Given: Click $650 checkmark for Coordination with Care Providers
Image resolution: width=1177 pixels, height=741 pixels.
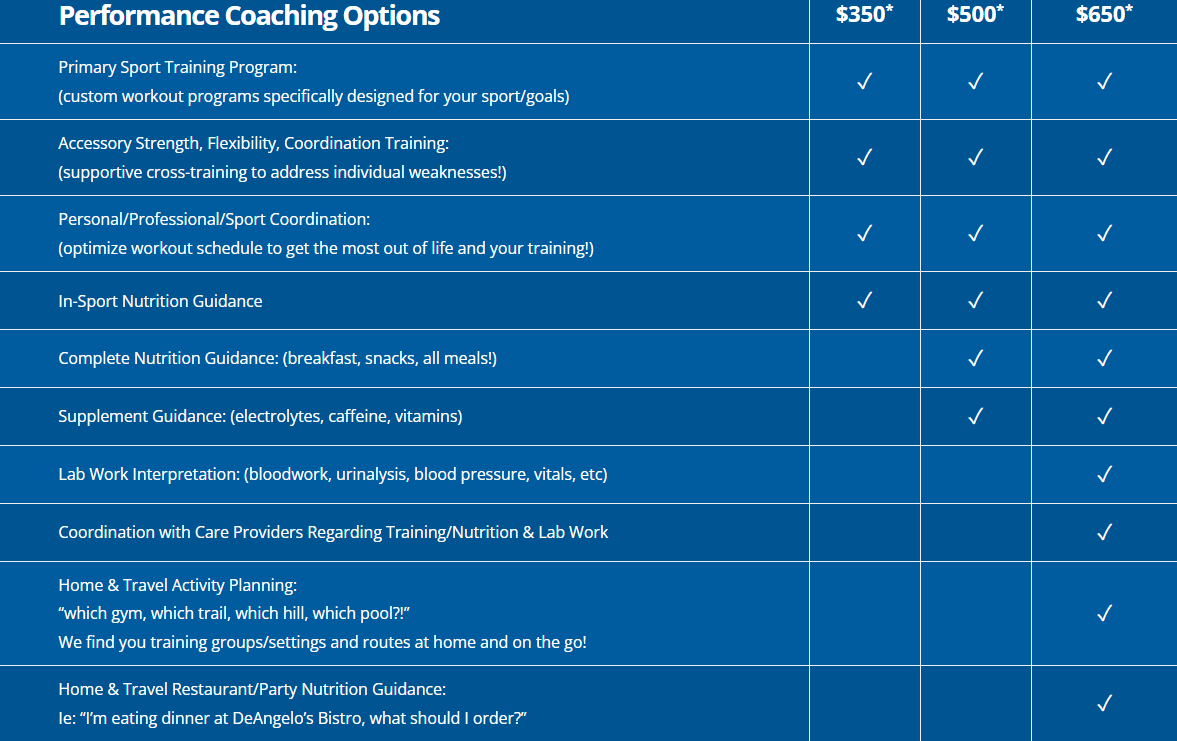Looking at the screenshot, I should coord(1104,532).
